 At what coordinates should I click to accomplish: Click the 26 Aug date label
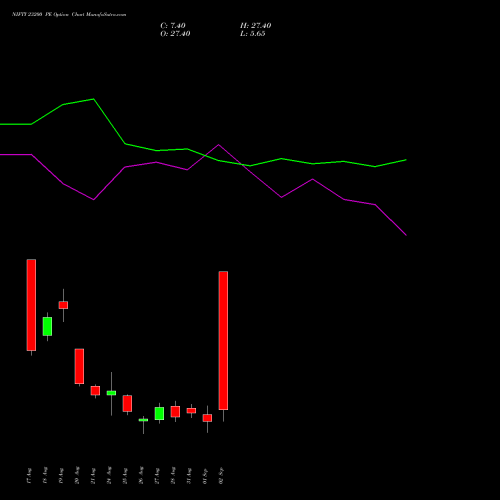[x=141, y=476]
